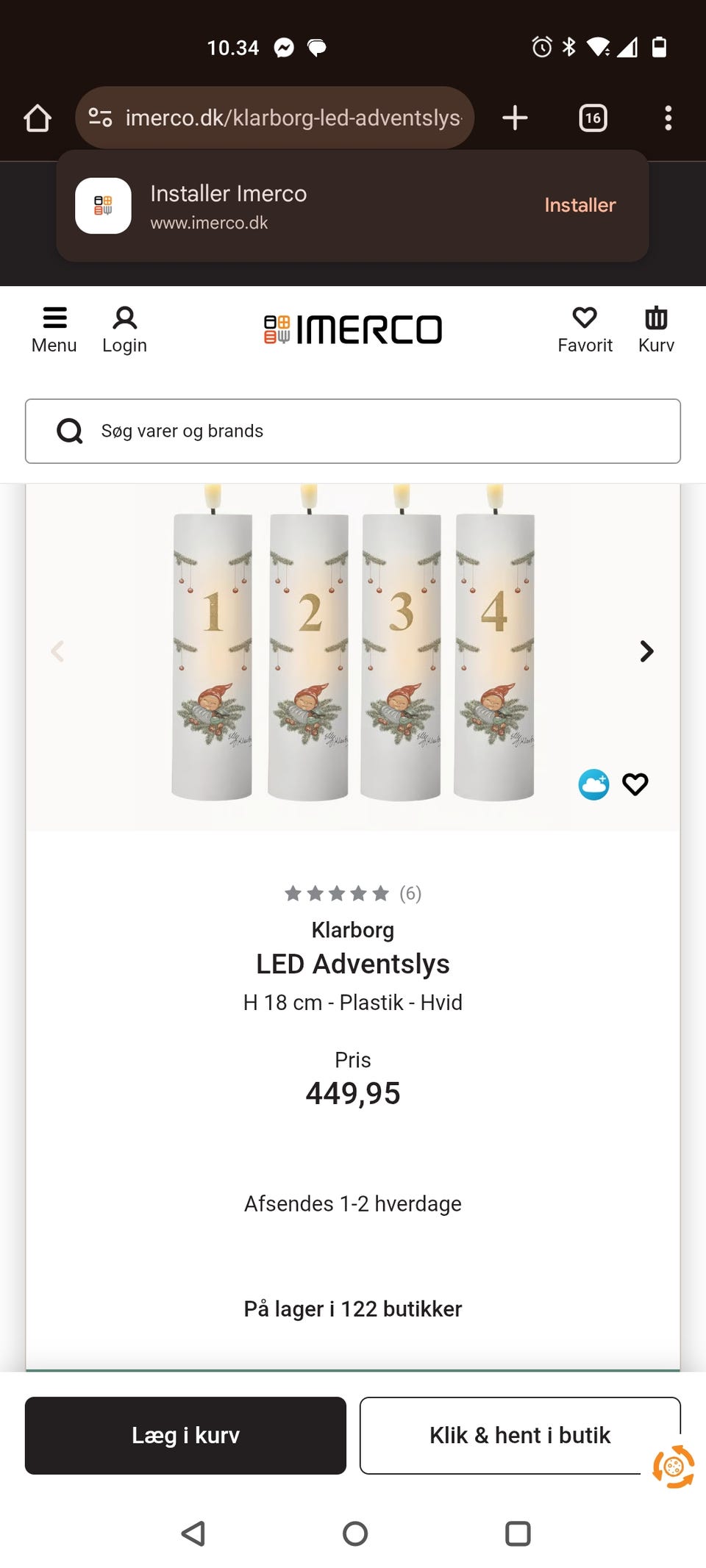Click the blue cloud icon on product image
The image size is (706, 1568).
click(593, 784)
